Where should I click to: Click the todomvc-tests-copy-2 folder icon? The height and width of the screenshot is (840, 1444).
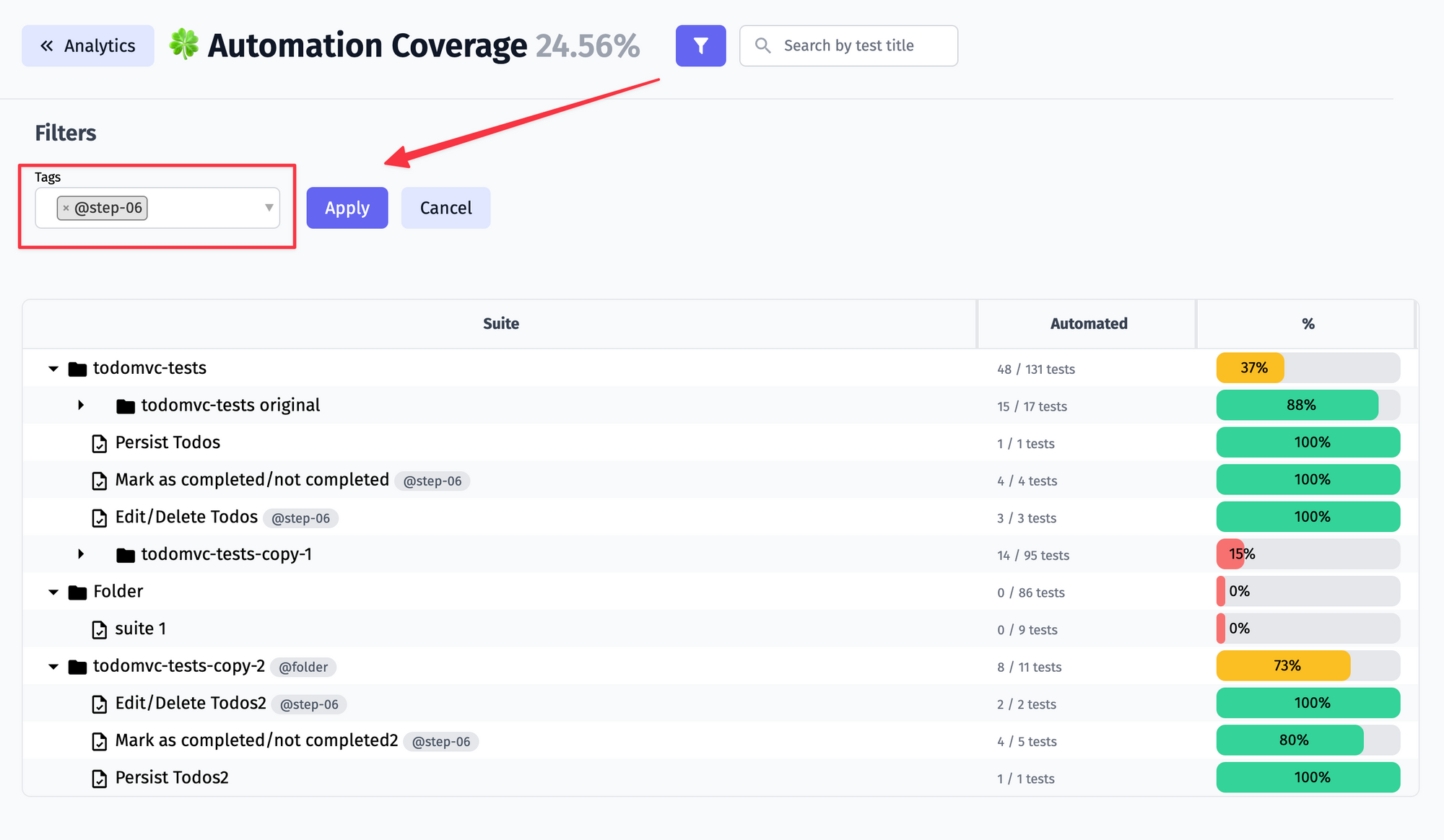coord(77,667)
